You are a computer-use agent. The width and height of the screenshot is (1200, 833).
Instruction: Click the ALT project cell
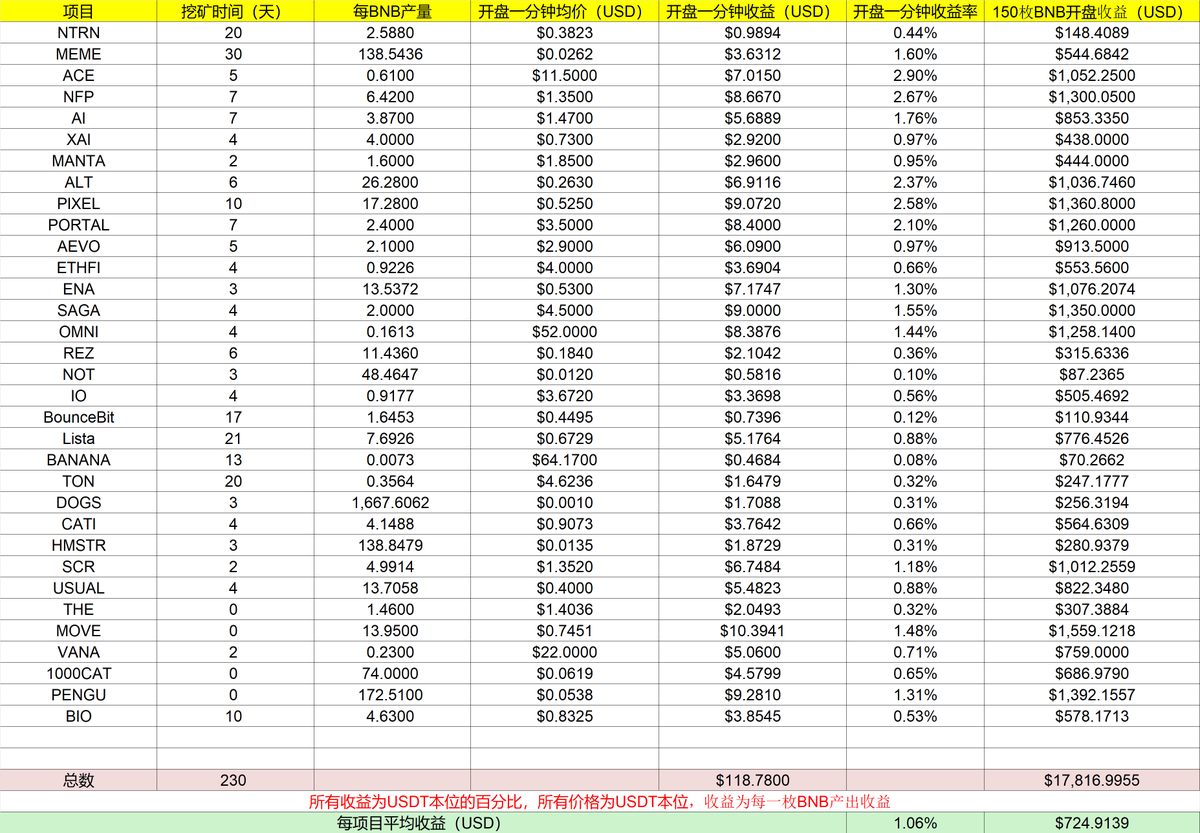(78, 182)
